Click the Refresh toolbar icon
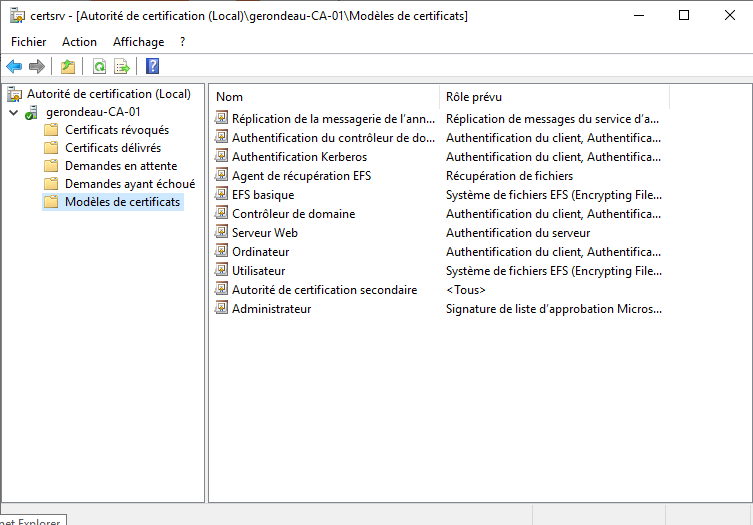 99,67
